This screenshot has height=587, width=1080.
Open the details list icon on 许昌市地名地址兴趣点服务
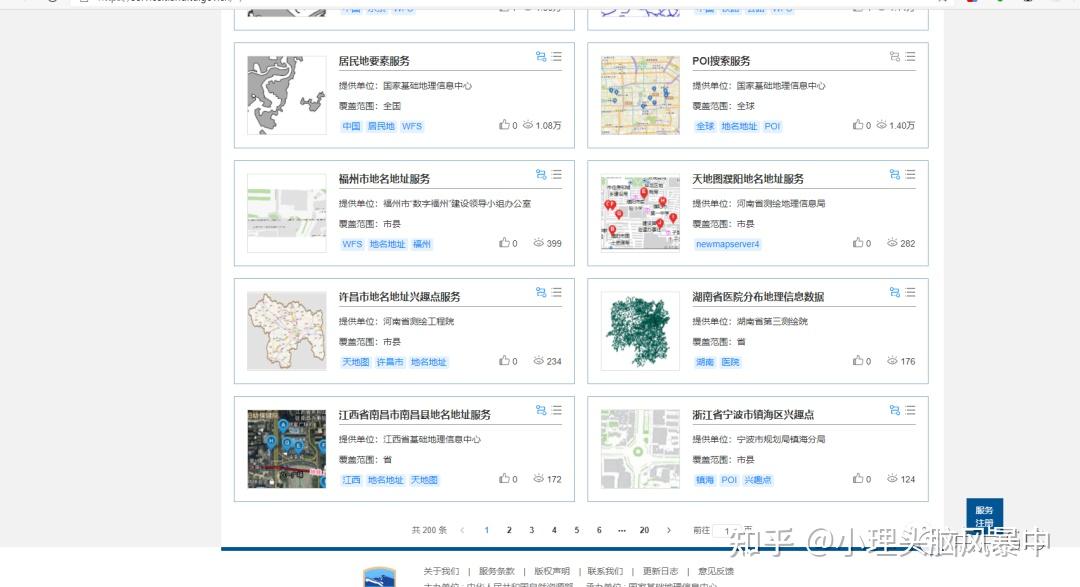(x=556, y=292)
